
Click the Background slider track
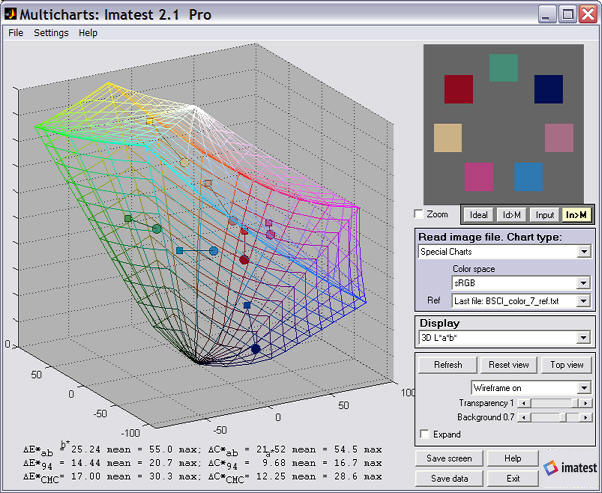click(x=554, y=417)
